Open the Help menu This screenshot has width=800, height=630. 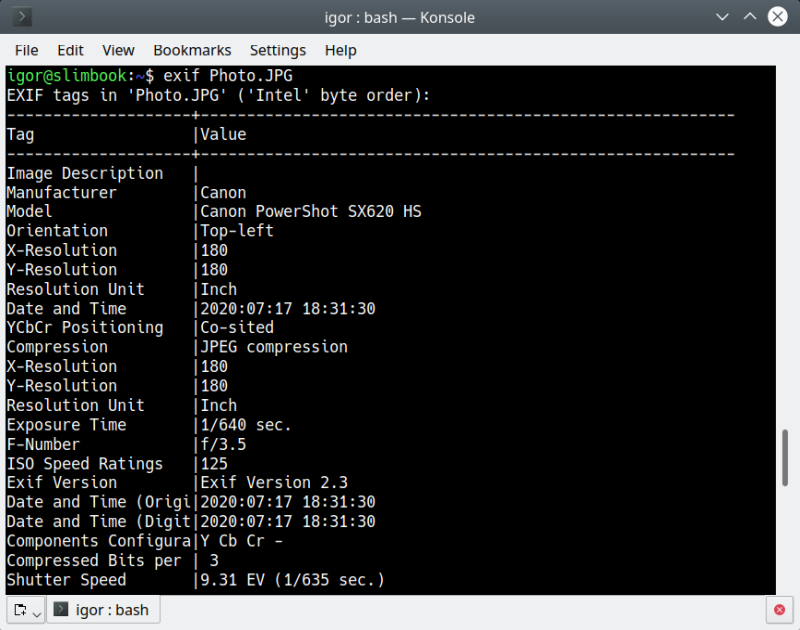[340, 50]
